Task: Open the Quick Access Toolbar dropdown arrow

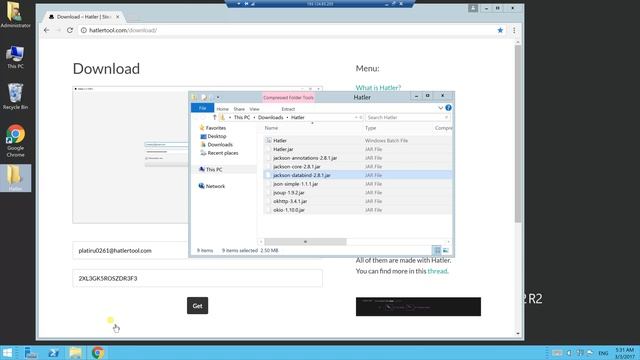Action: (218, 98)
